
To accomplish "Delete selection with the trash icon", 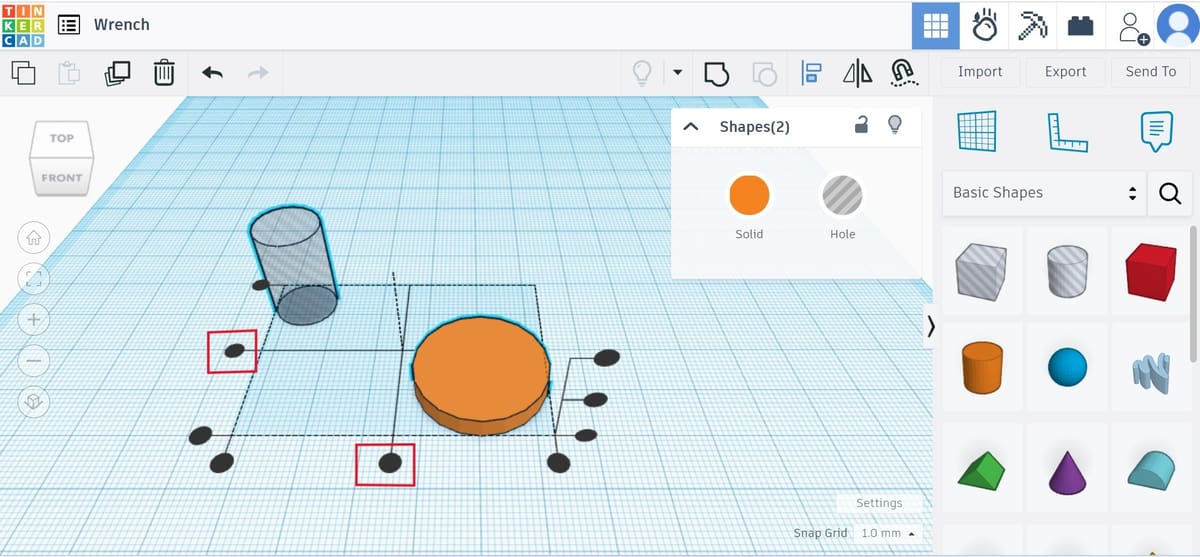I will [x=164, y=73].
